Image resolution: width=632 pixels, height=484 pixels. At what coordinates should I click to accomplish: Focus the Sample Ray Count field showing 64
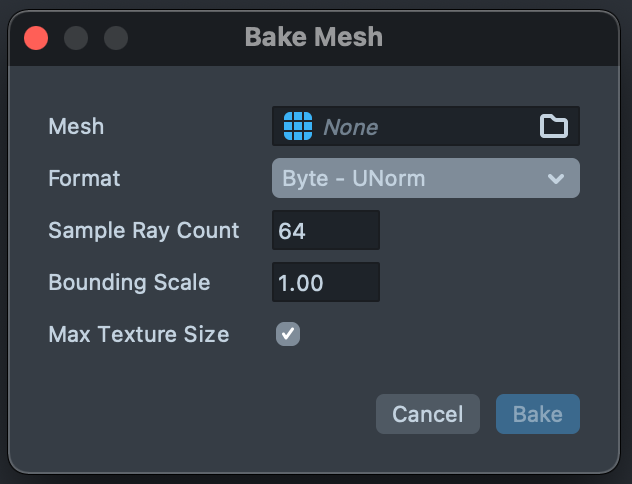pos(326,230)
